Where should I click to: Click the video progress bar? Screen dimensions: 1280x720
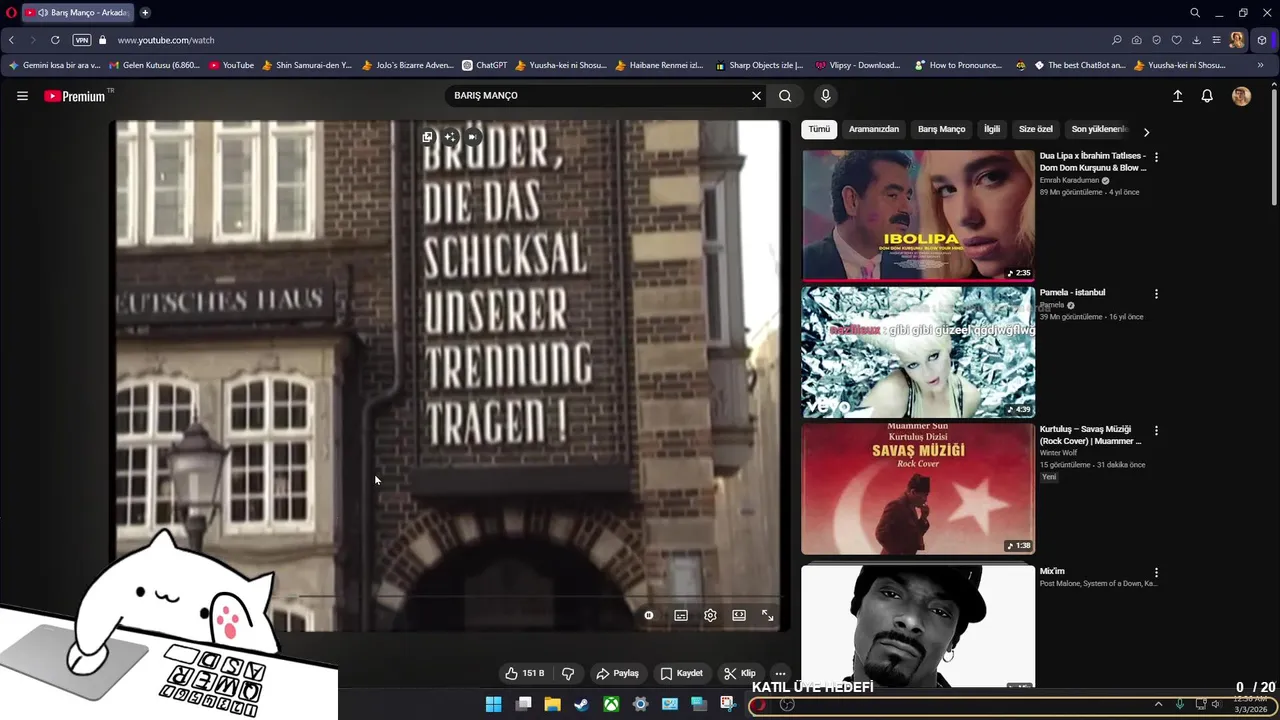(449, 597)
